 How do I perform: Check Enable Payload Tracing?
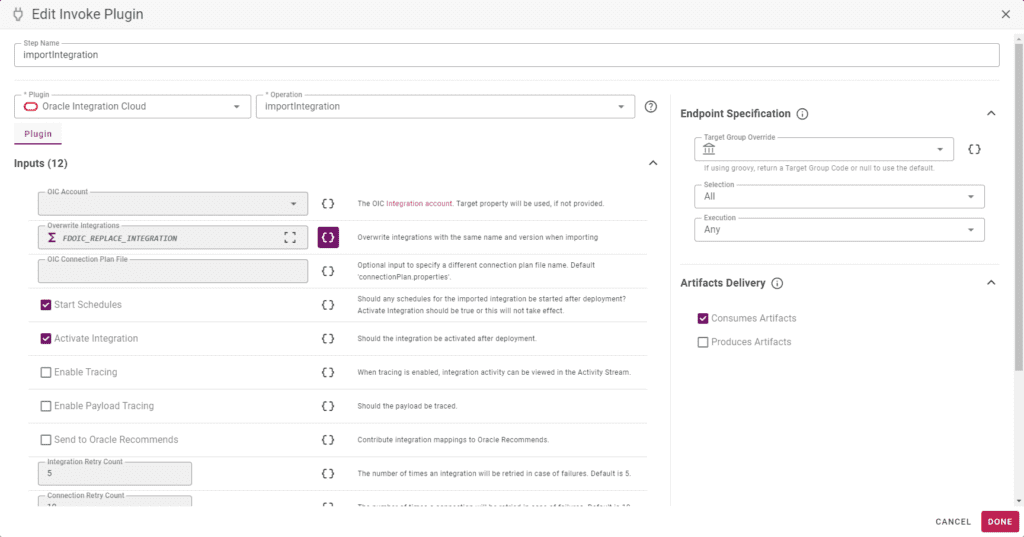point(46,406)
